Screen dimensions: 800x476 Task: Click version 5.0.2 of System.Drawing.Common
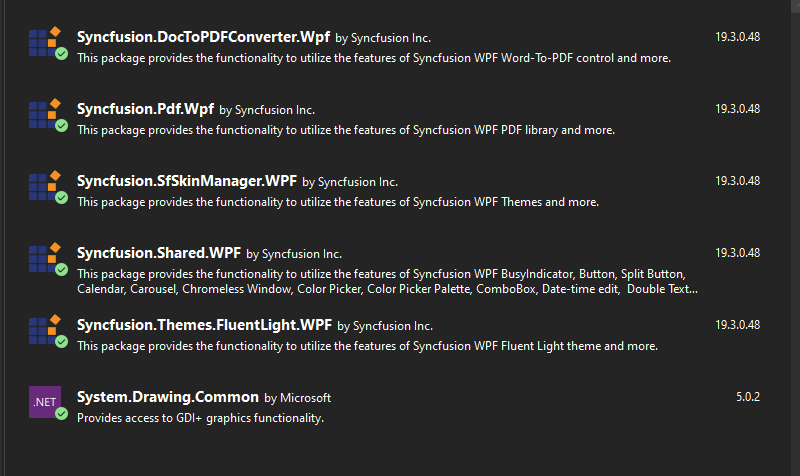click(x=748, y=397)
